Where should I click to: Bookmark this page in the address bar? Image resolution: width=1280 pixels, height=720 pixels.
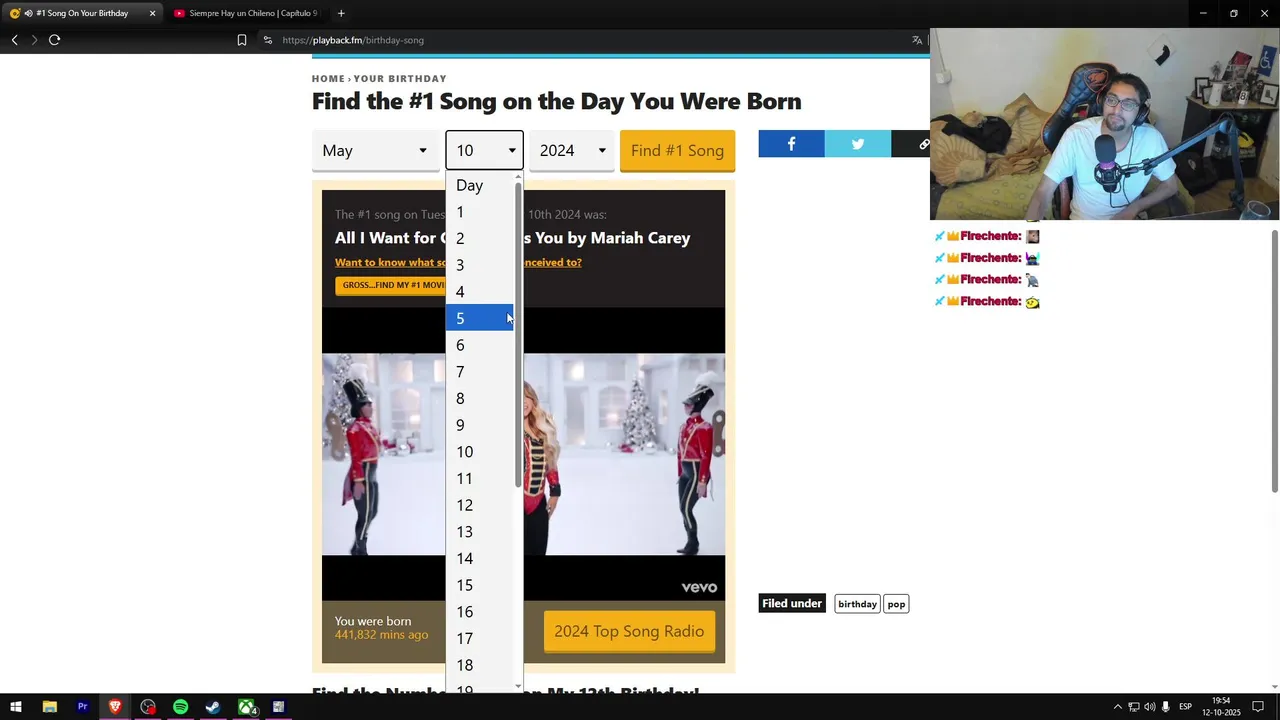click(242, 40)
